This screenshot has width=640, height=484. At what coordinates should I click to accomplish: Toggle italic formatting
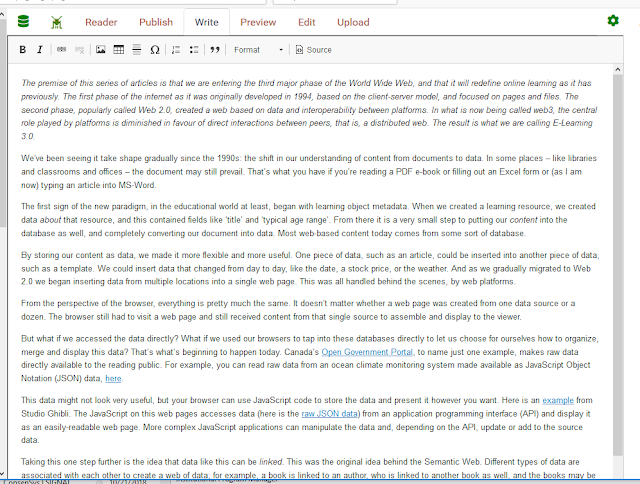tap(40, 50)
